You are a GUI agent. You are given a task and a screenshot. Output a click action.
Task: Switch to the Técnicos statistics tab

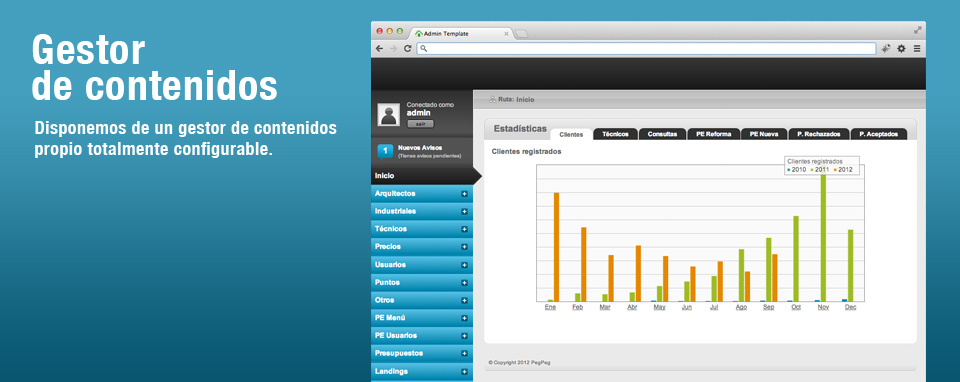point(615,134)
